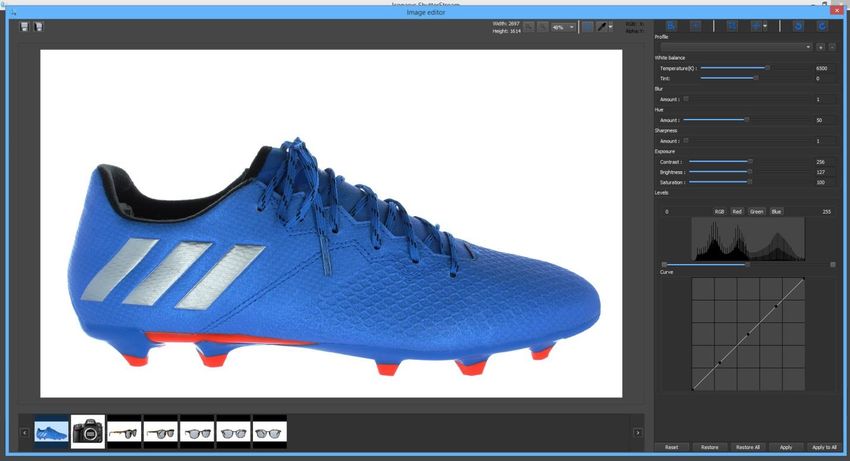Open the Profile dropdown list
Screen dimensions: 850x461
pos(736,47)
